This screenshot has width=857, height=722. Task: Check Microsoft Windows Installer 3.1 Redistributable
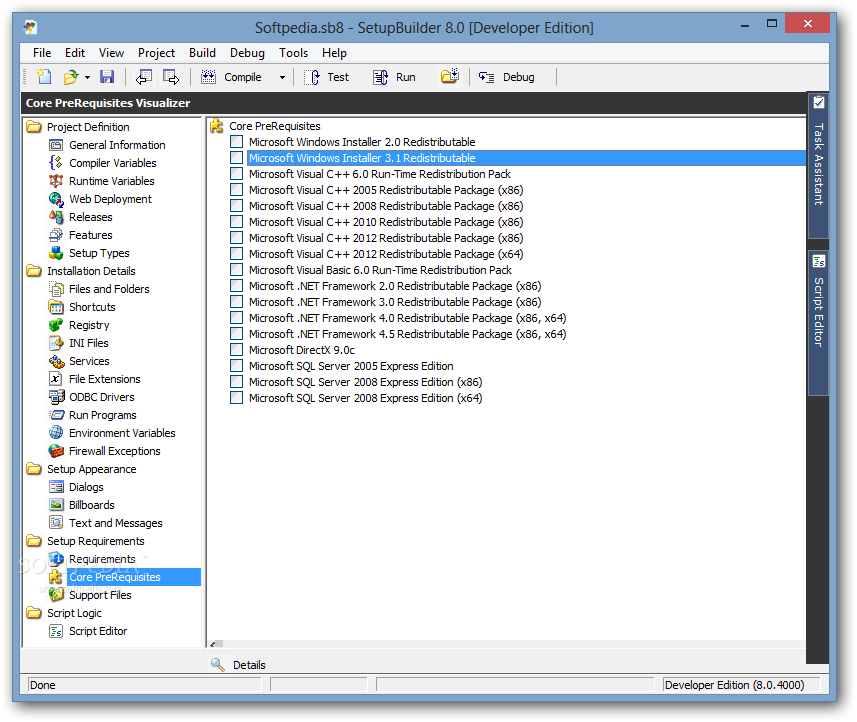pyautogui.click(x=237, y=158)
